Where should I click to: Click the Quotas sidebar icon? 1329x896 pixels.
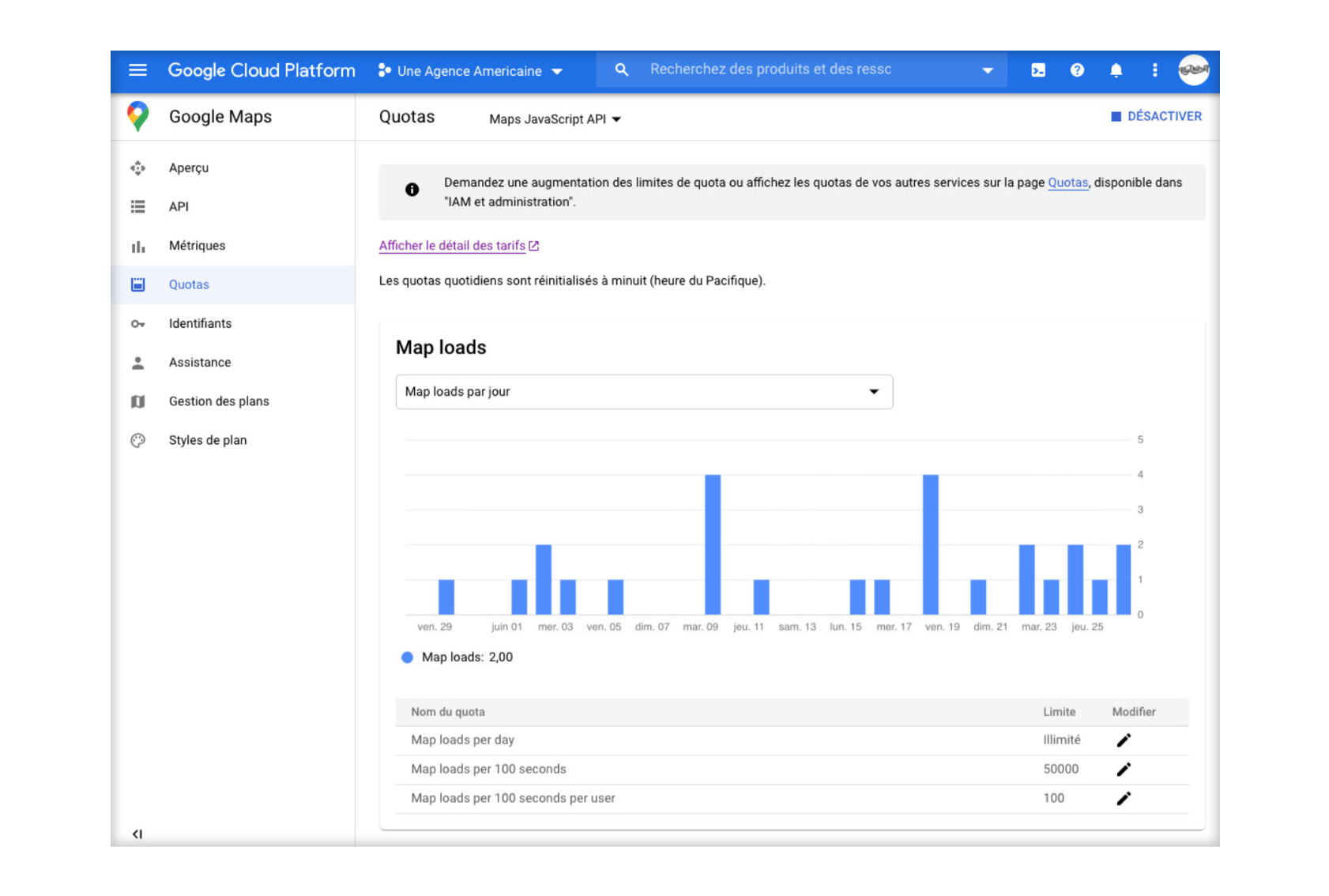138,284
